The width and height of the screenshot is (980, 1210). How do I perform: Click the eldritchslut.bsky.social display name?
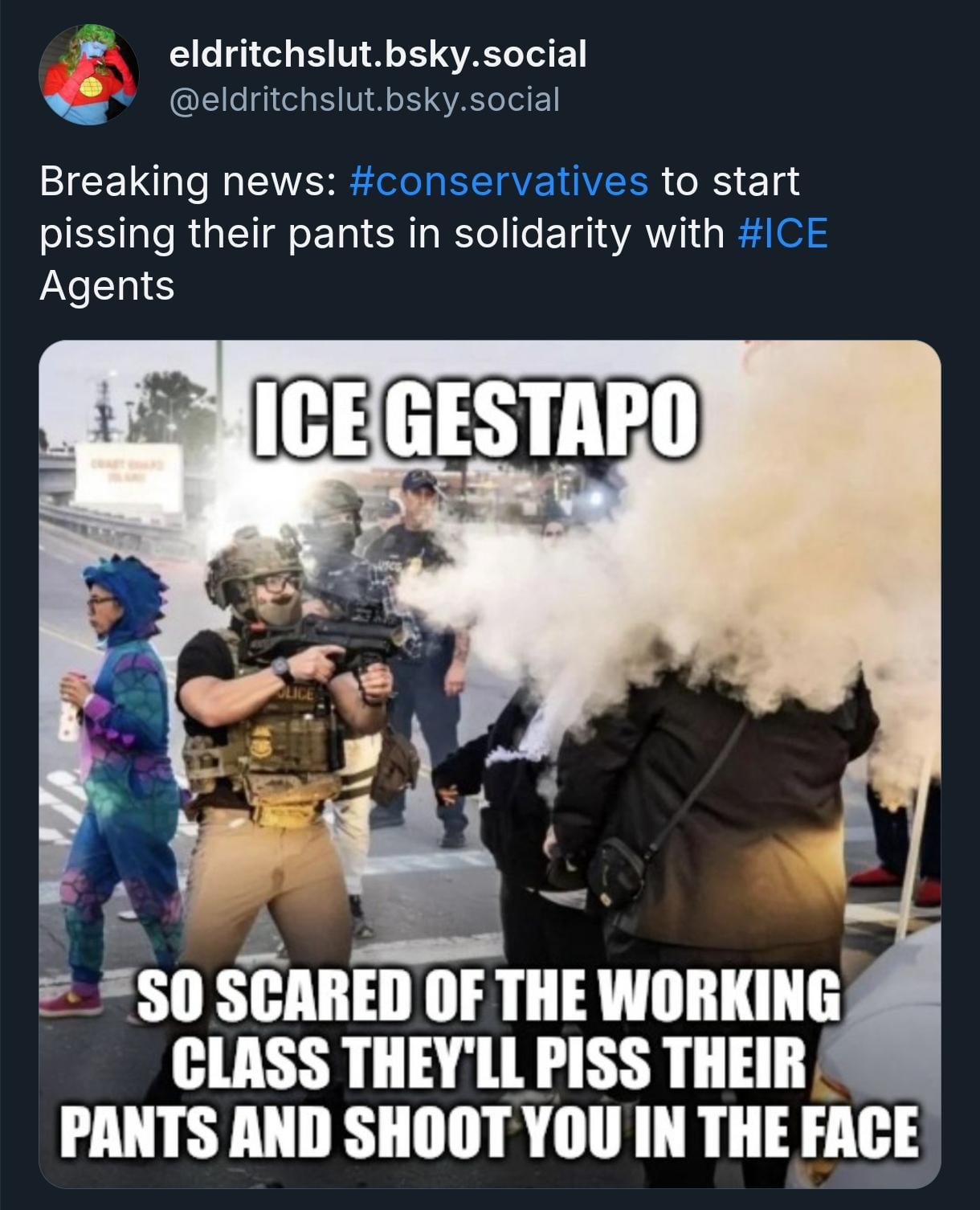[x=378, y=54]
